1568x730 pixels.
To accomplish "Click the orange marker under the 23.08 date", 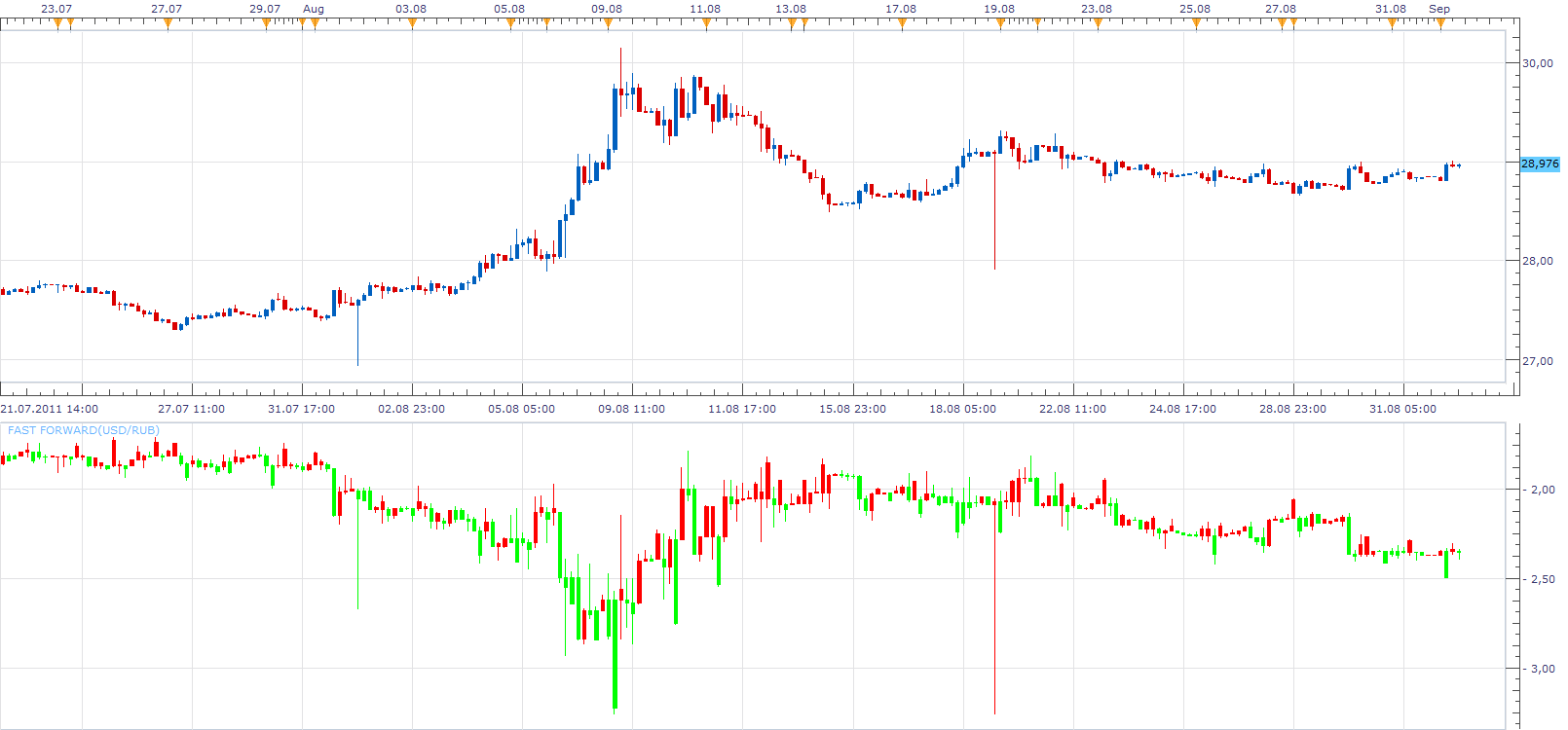I will point(1098,23).
